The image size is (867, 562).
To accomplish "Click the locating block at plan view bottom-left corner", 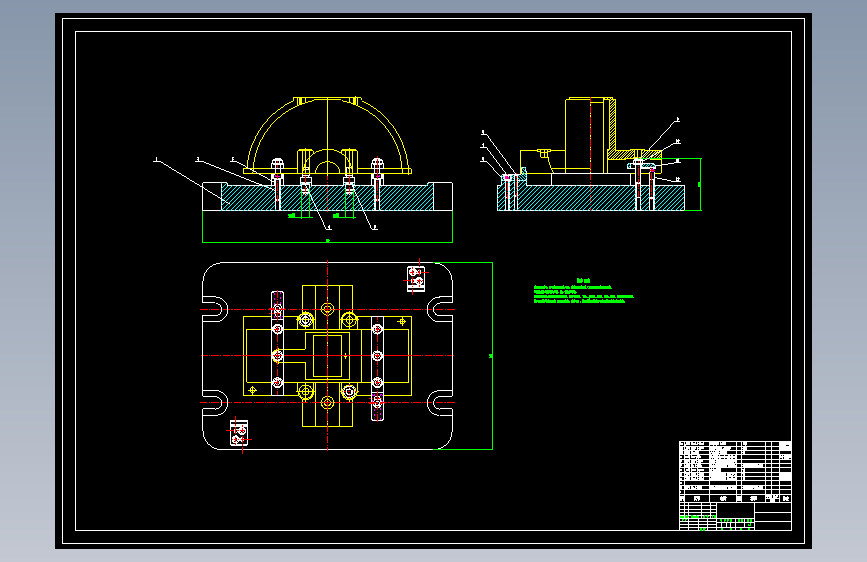I will click(x=239, y=433).
